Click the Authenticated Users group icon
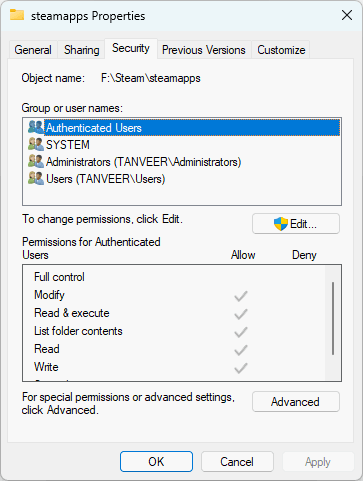The image size is (363, 481). (36, 127)
